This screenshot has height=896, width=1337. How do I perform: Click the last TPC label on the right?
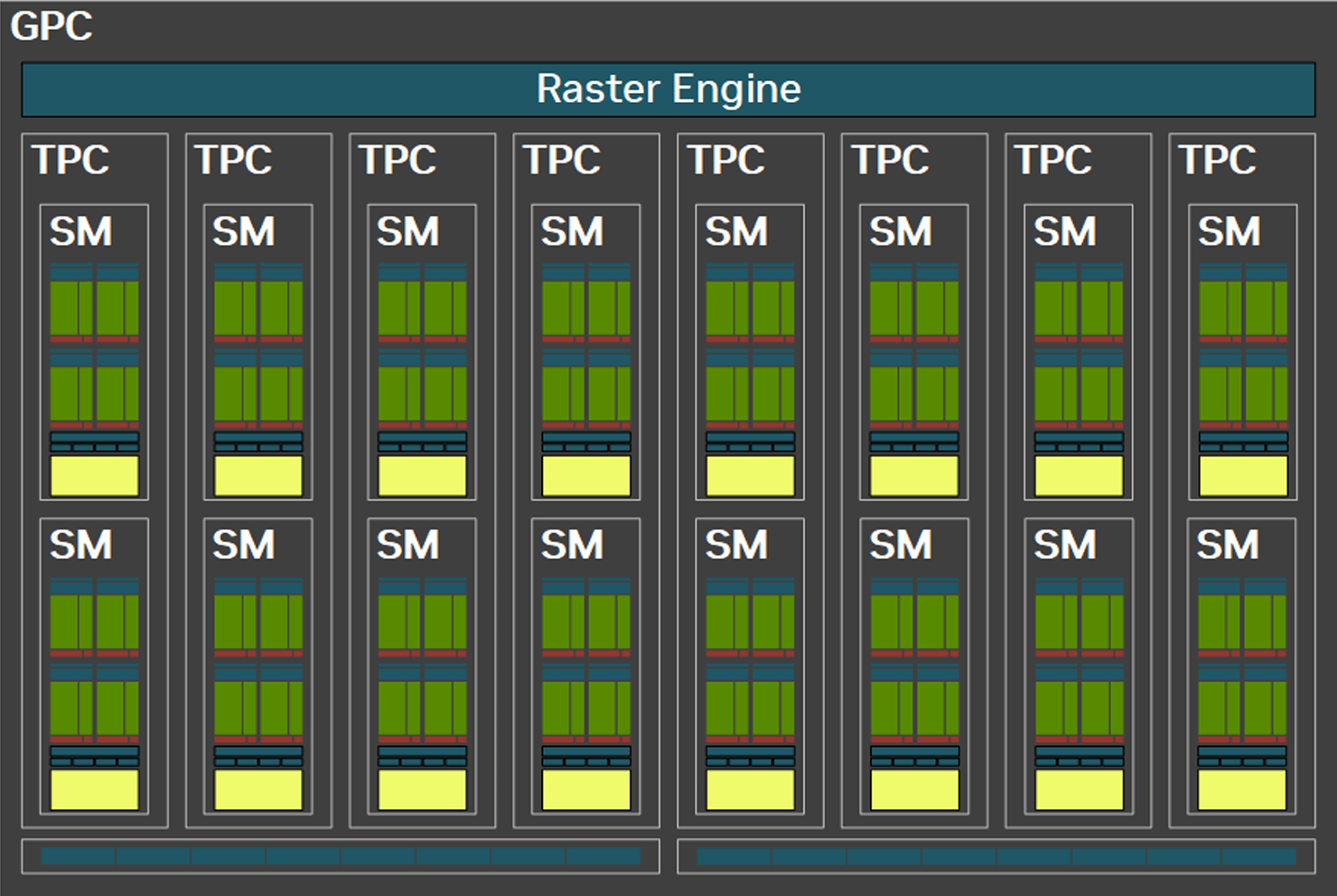[1218, 161]
